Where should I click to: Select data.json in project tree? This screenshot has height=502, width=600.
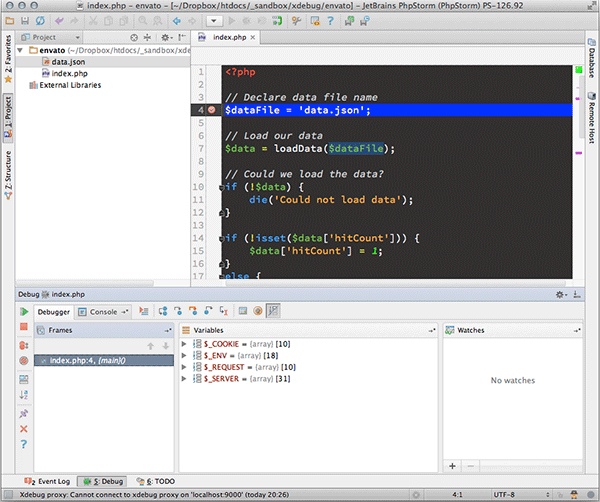[68, 62]
